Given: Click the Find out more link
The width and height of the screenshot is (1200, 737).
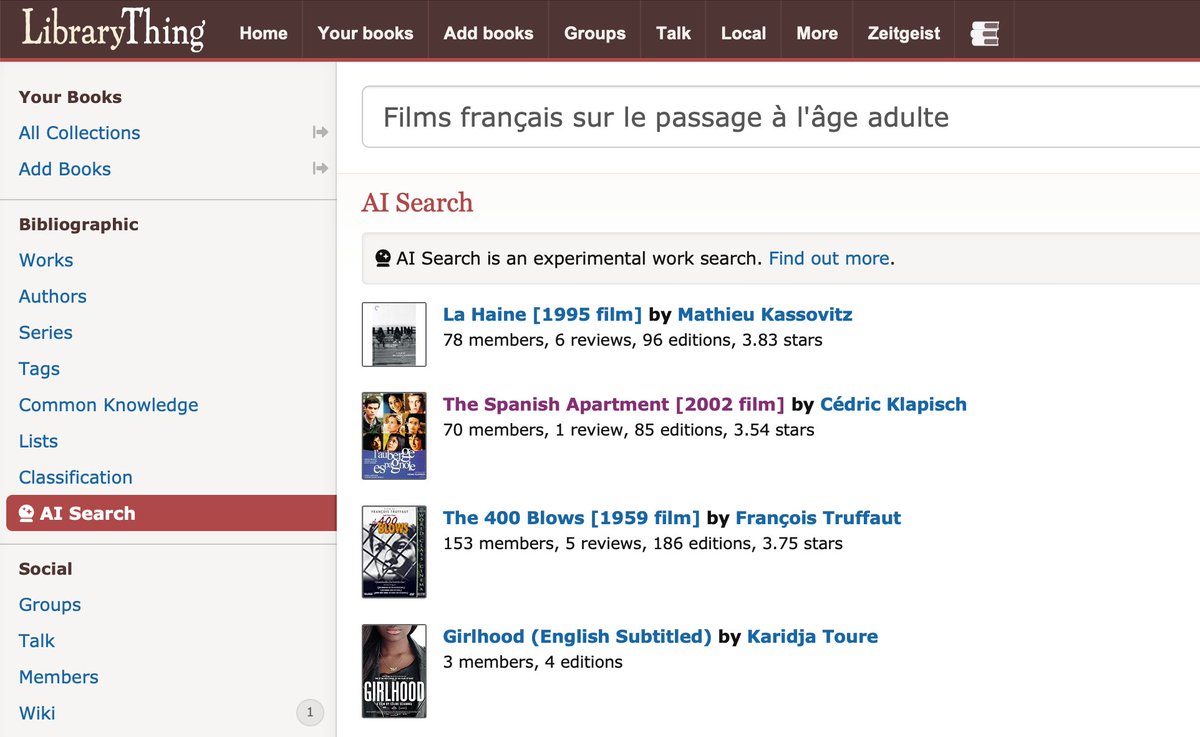Looking at the screenshot, I should click(829, 258).
